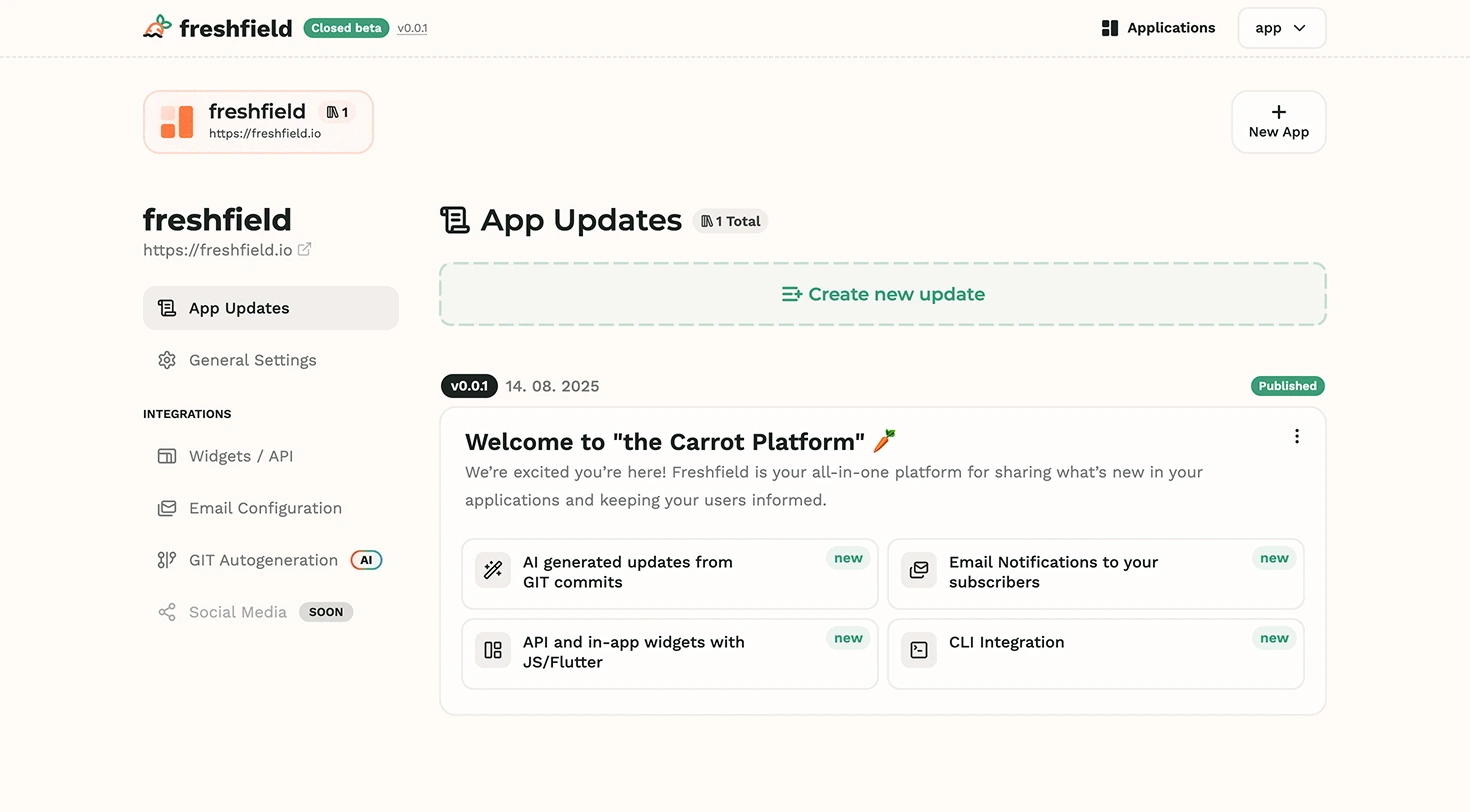
Task: Click the Widgets / API window icon
Action: (167, 456)
